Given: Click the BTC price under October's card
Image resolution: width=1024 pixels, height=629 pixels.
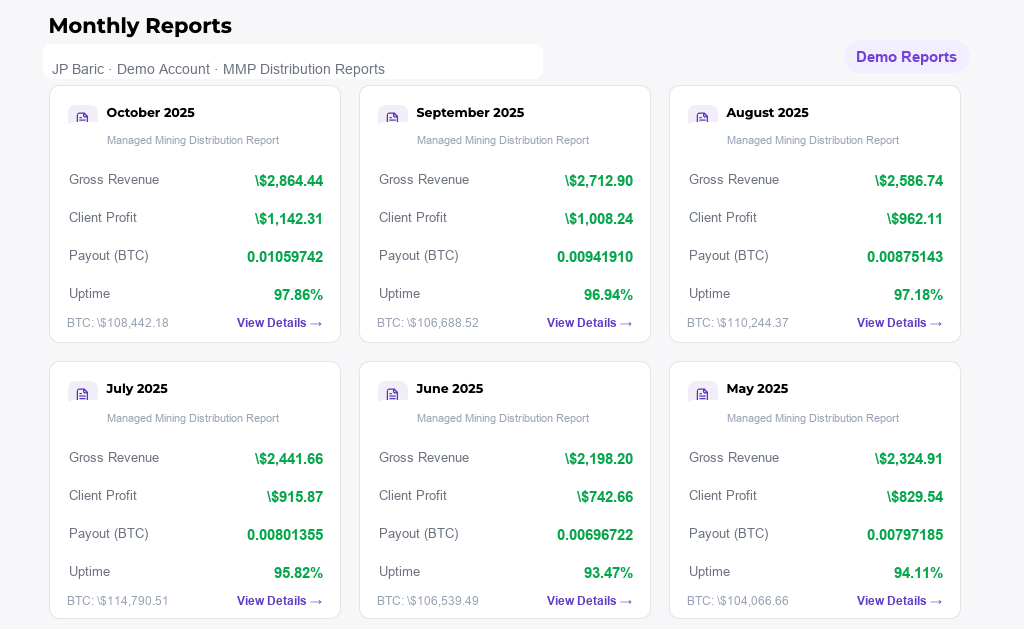Looking at the screenshot, I should point(118,323).
